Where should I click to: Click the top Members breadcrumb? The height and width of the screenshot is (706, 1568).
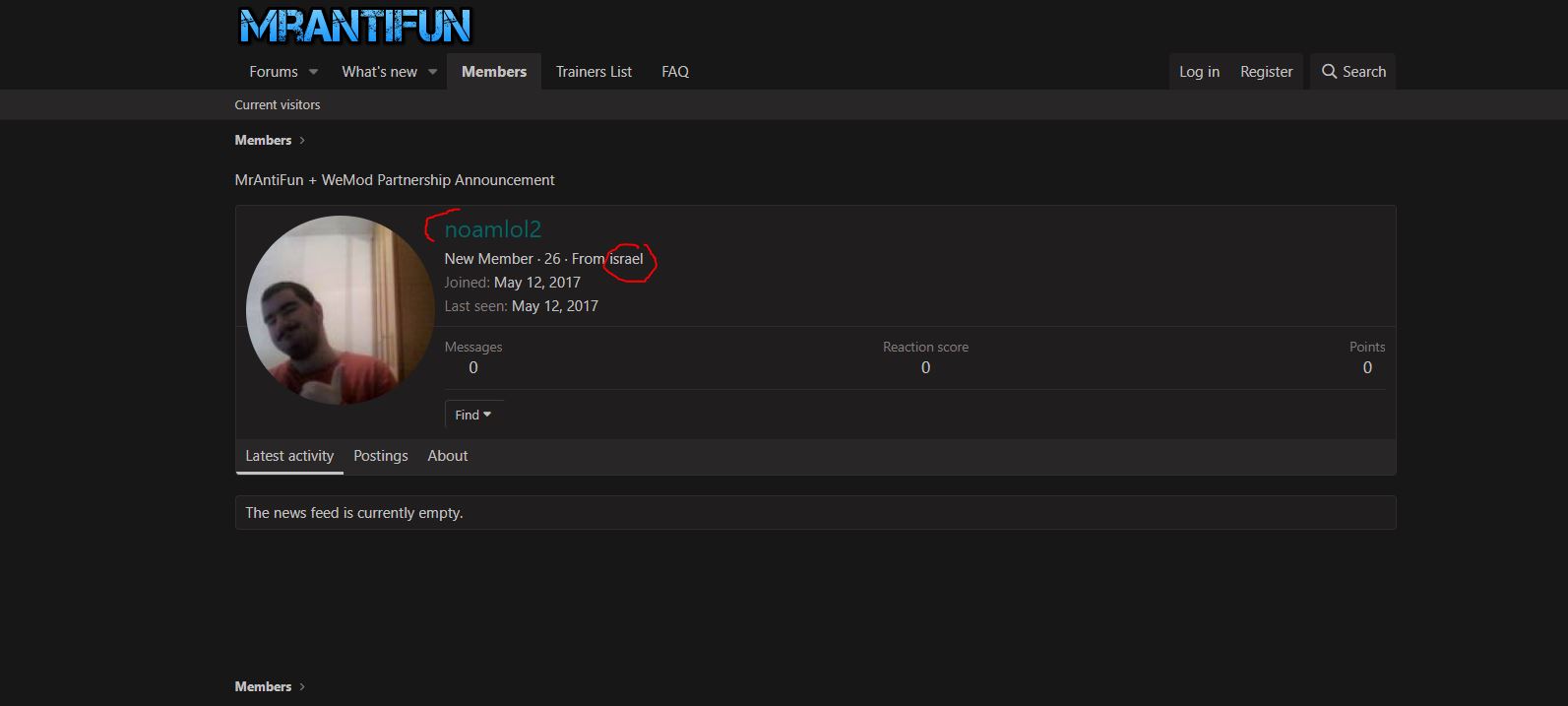[x=263, y=140]
